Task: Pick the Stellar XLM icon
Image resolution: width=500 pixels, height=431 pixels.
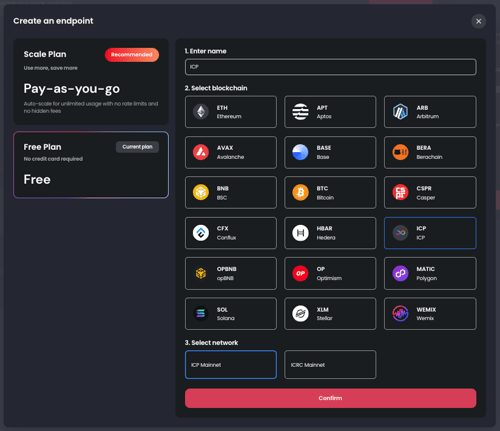Action: click(300, 313)
